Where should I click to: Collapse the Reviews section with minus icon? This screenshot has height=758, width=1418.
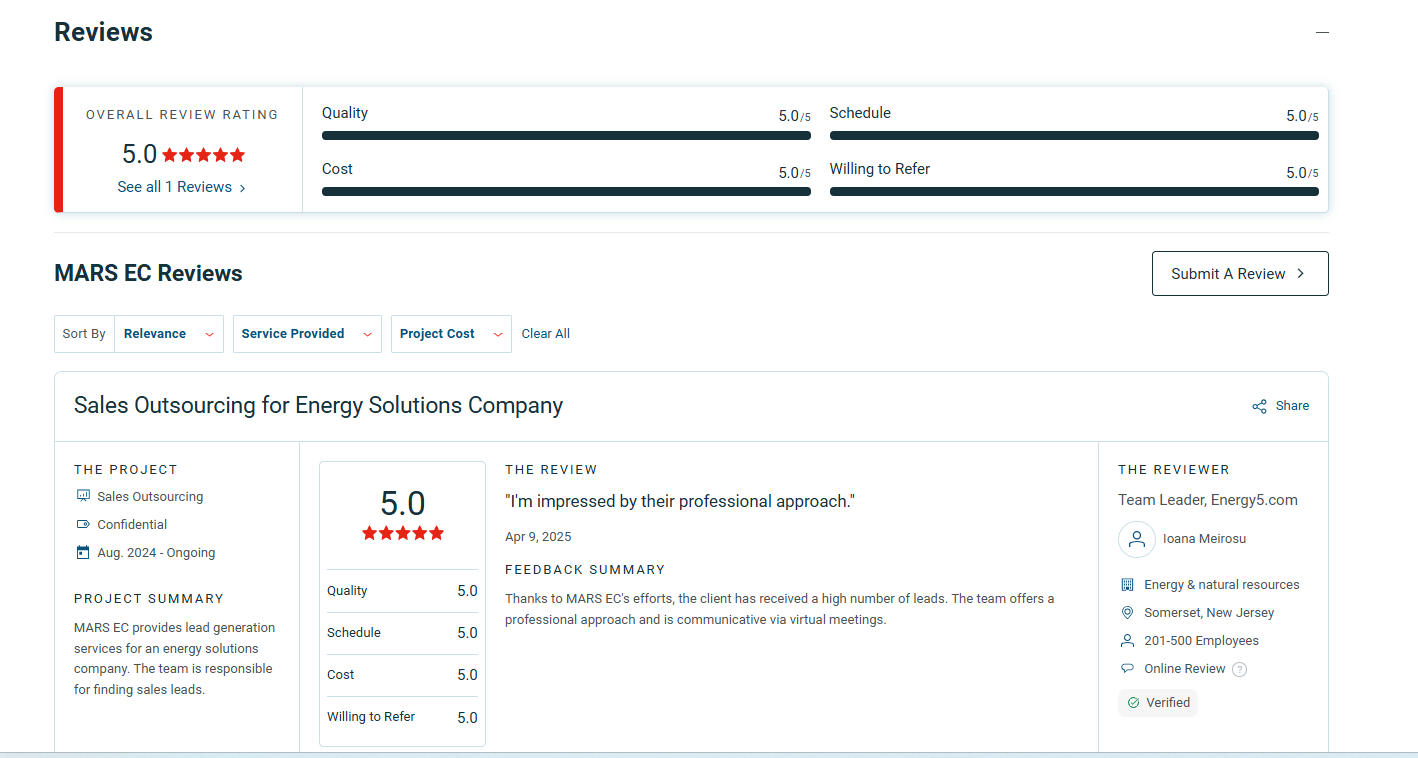(1322, 33)
